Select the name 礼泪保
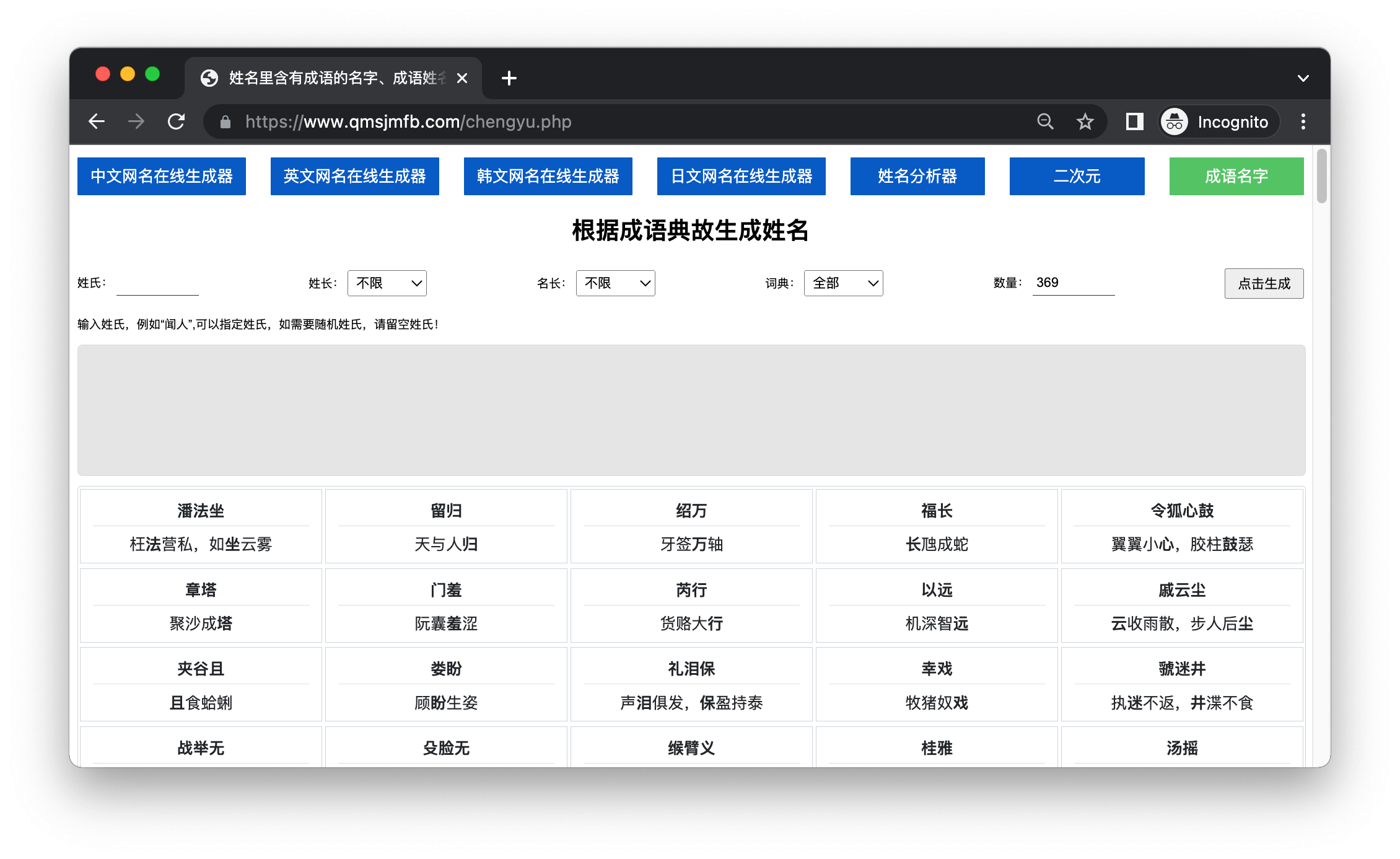Viewport: 1400px width, 859px height. tap(691, 669)
